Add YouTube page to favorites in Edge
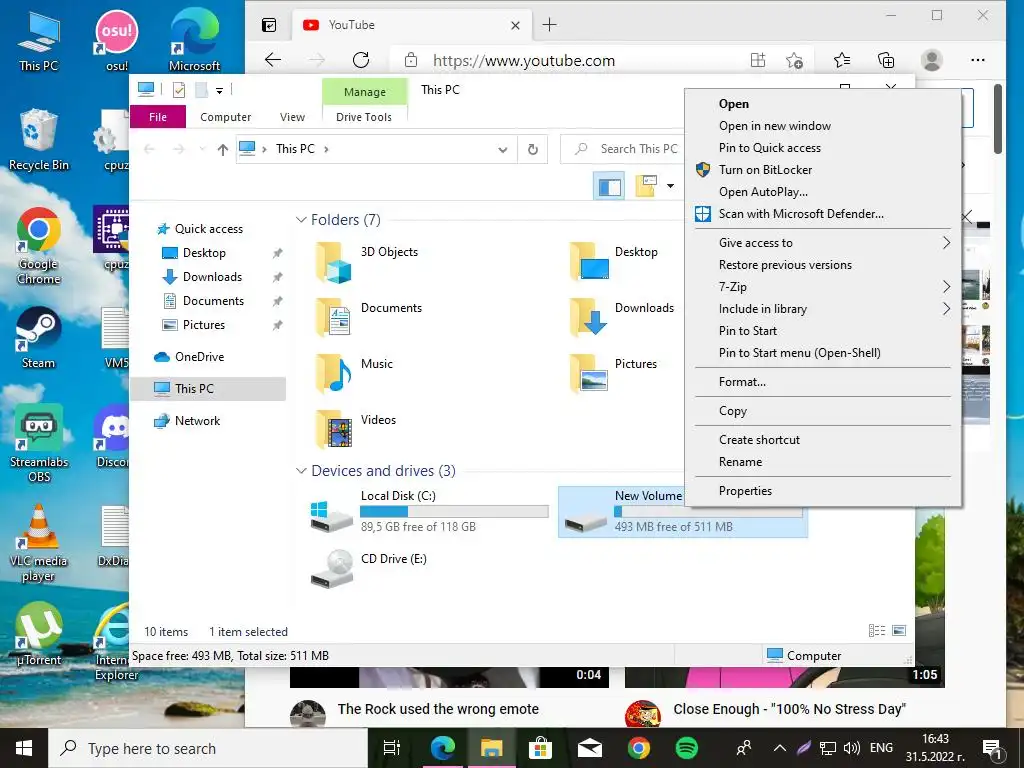 click(794, 61)
